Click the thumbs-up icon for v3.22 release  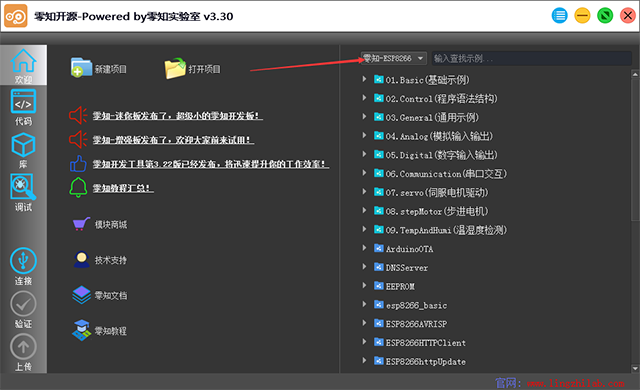[78, 164]
